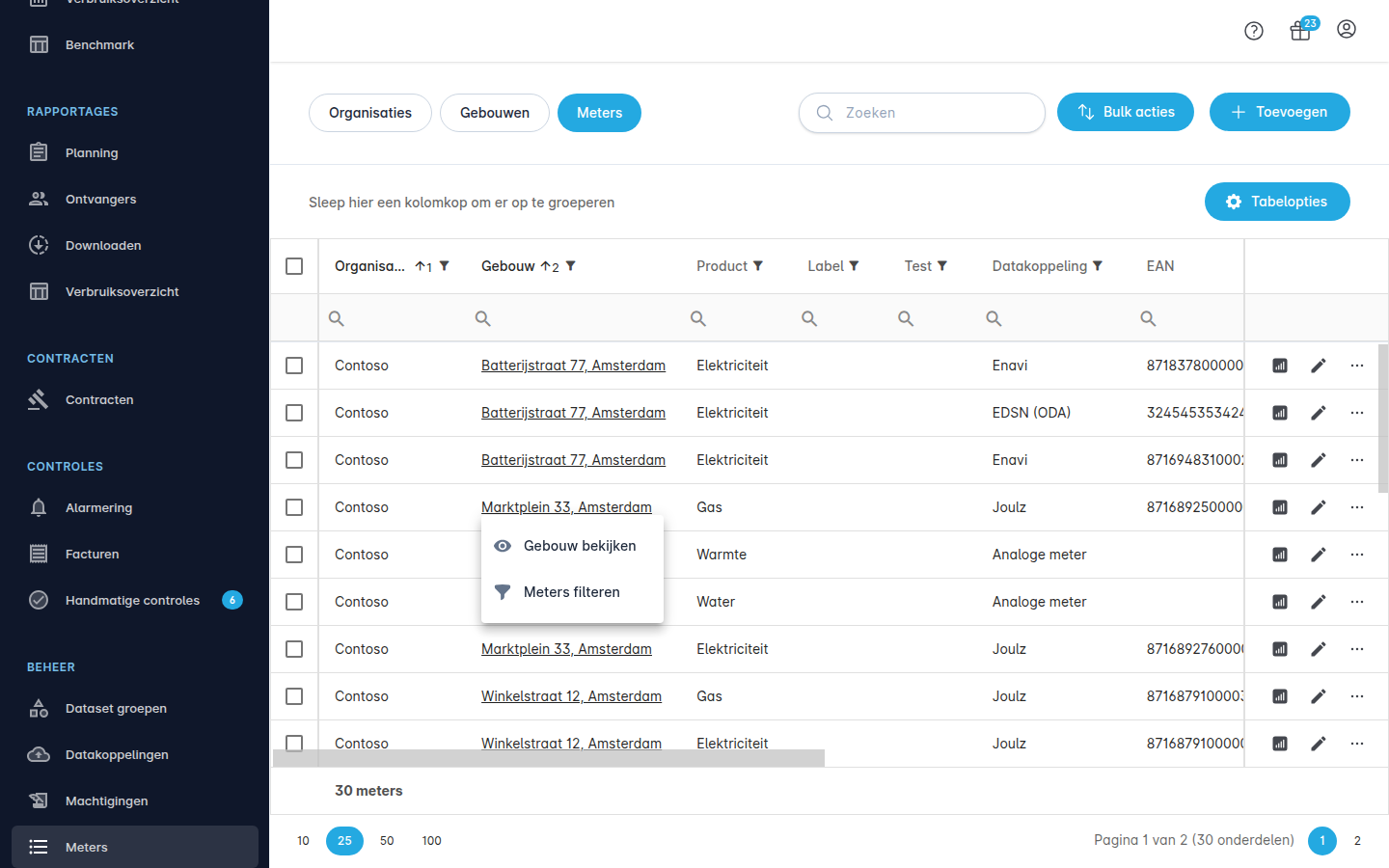Filter the Label column via funnel icon

coord(854,266)
